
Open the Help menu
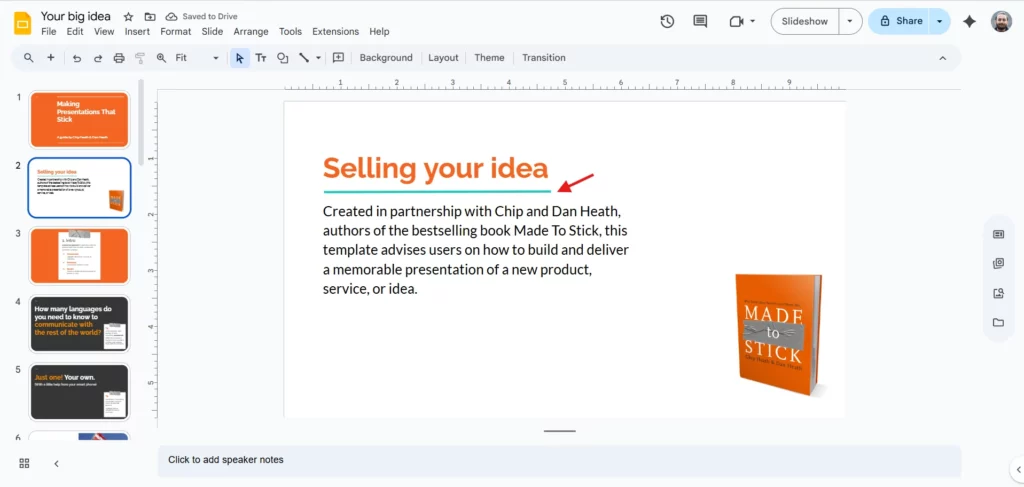click(379, 31)
